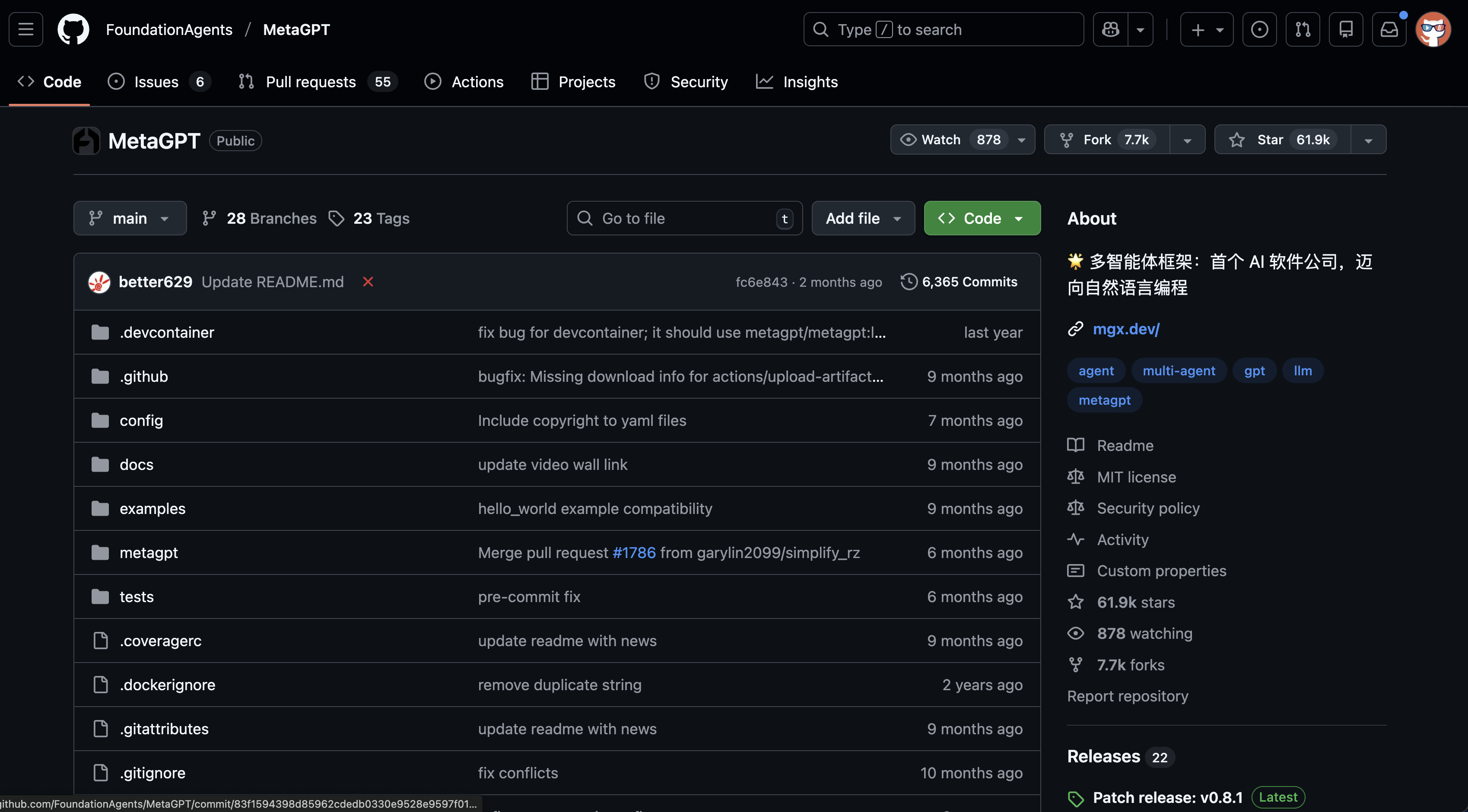1468x812 pixels.
Task: Open the Actions tab
Action: click(464, 81)
